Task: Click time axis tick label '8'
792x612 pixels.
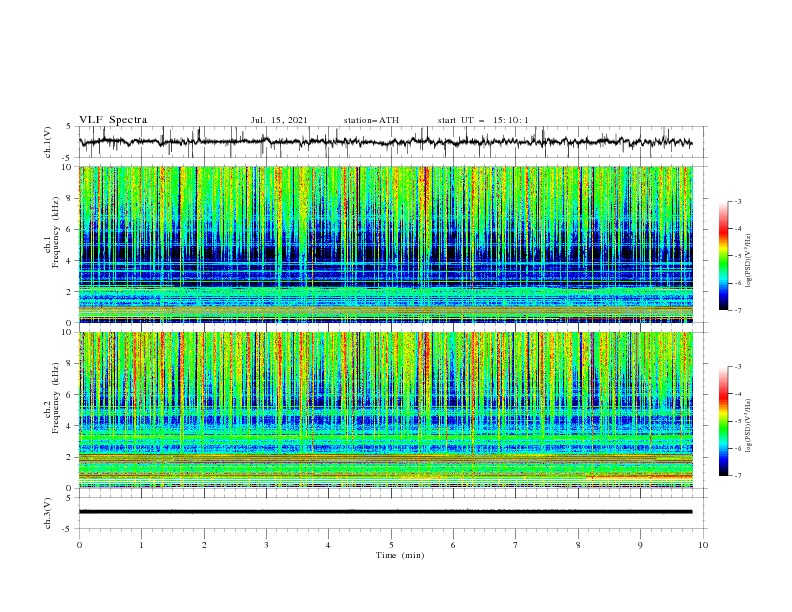Action: point(578,545)
